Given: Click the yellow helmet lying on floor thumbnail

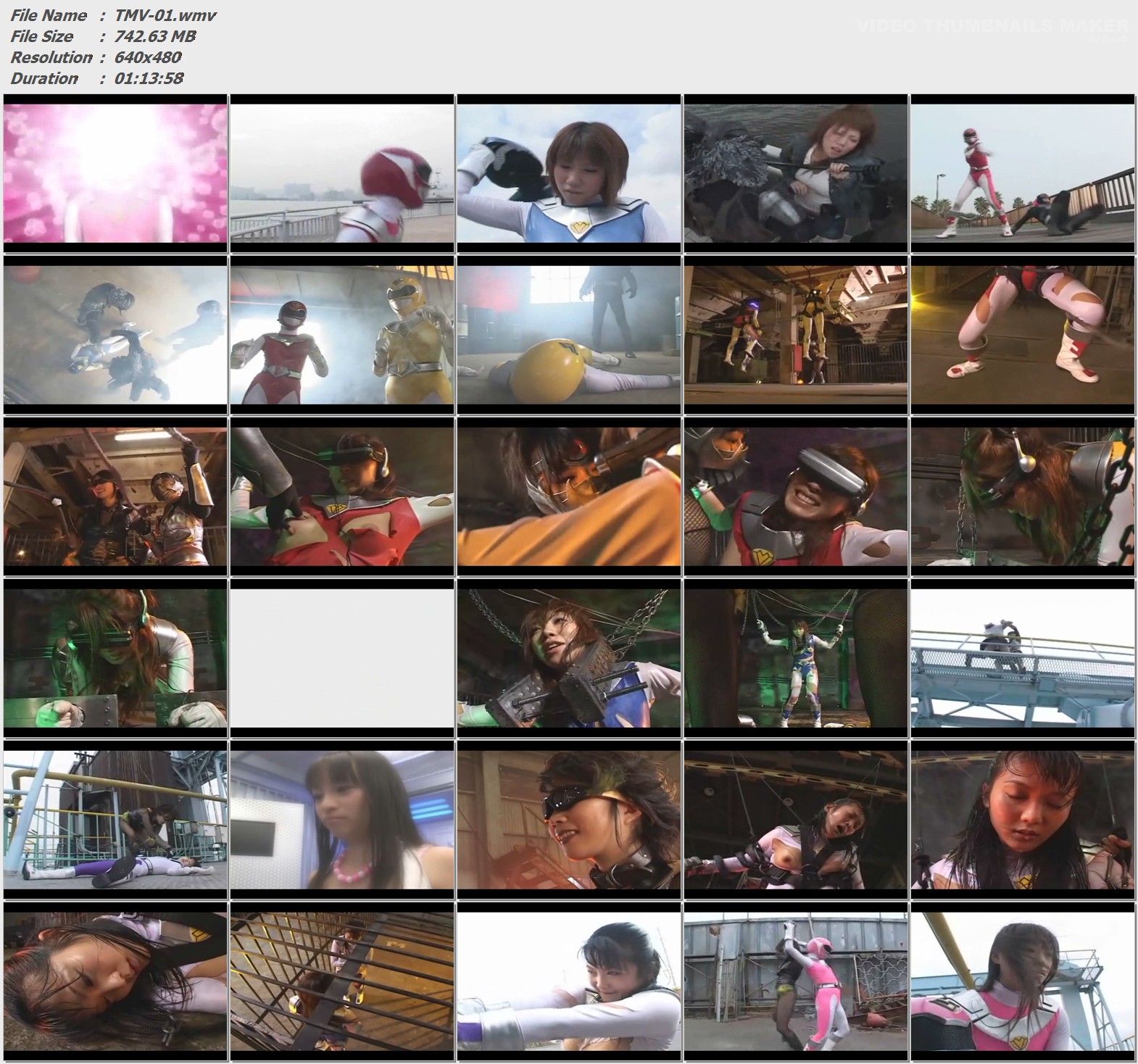Looking at the screenshot, I should tap(569, 335).
